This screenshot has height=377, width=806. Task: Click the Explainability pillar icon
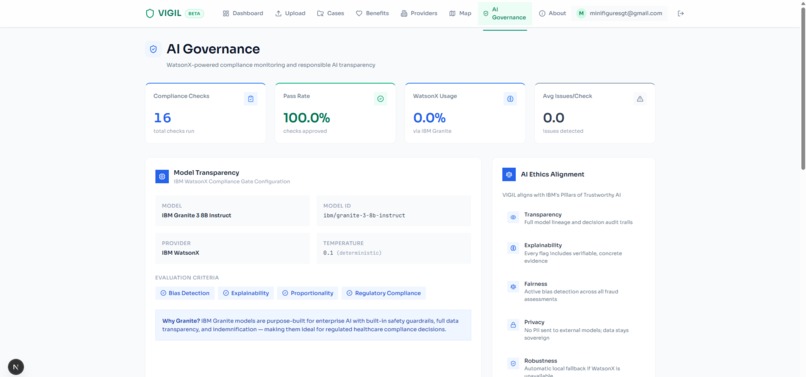[513, 248]
